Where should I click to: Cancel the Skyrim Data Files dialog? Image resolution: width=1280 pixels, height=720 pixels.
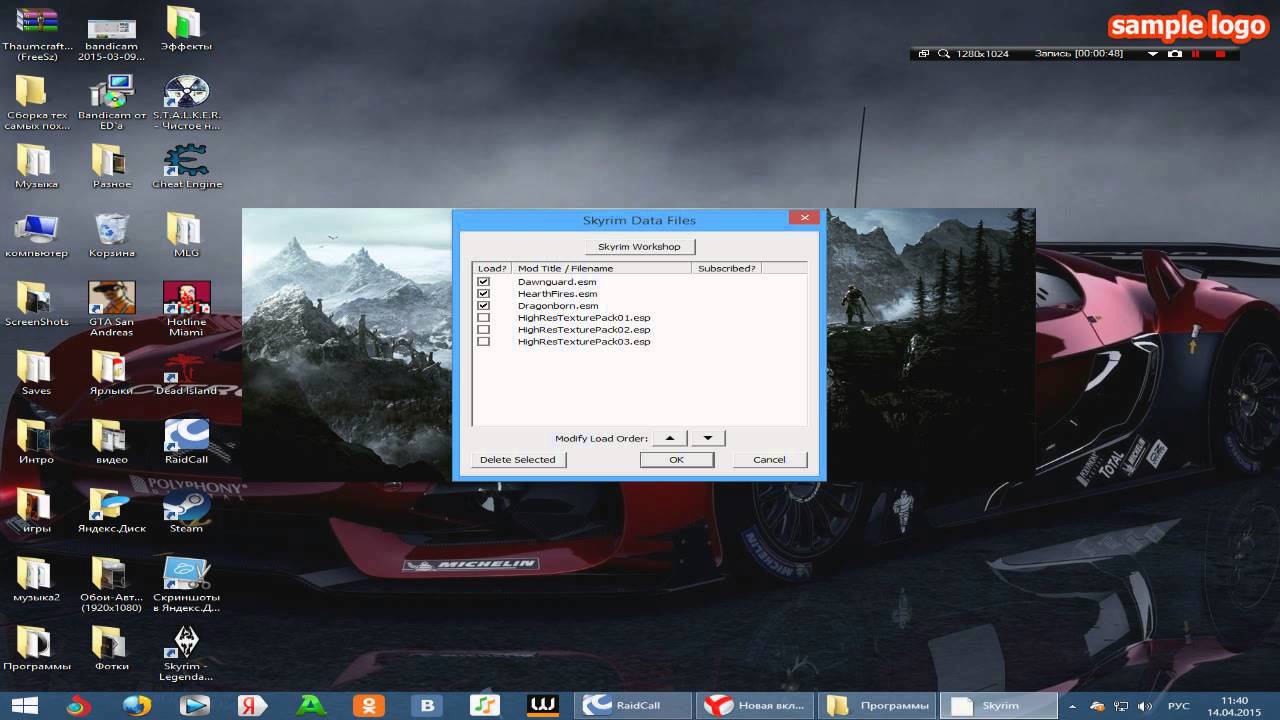[769, 459]
